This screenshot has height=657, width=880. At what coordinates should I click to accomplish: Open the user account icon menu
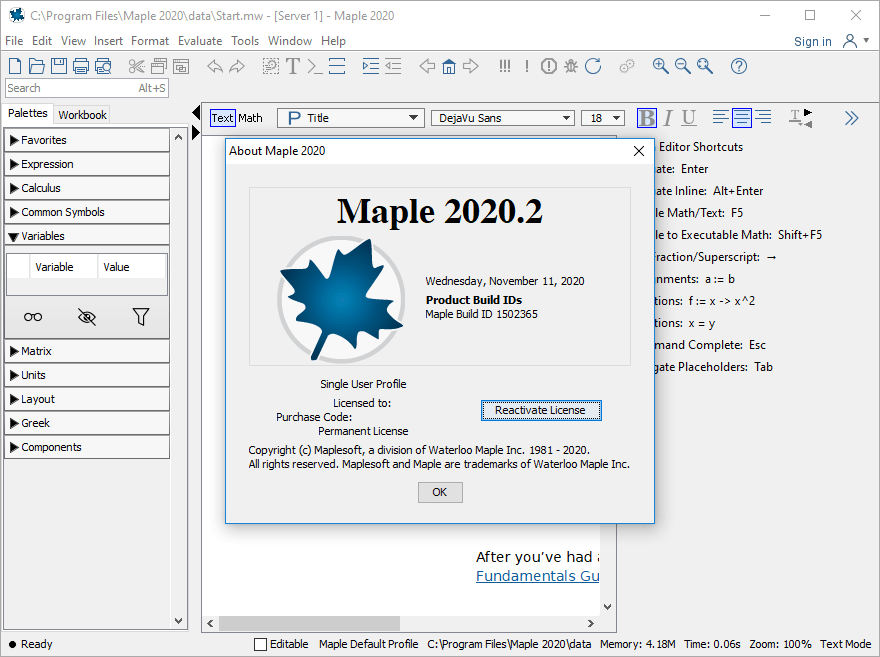coord(855,41)
